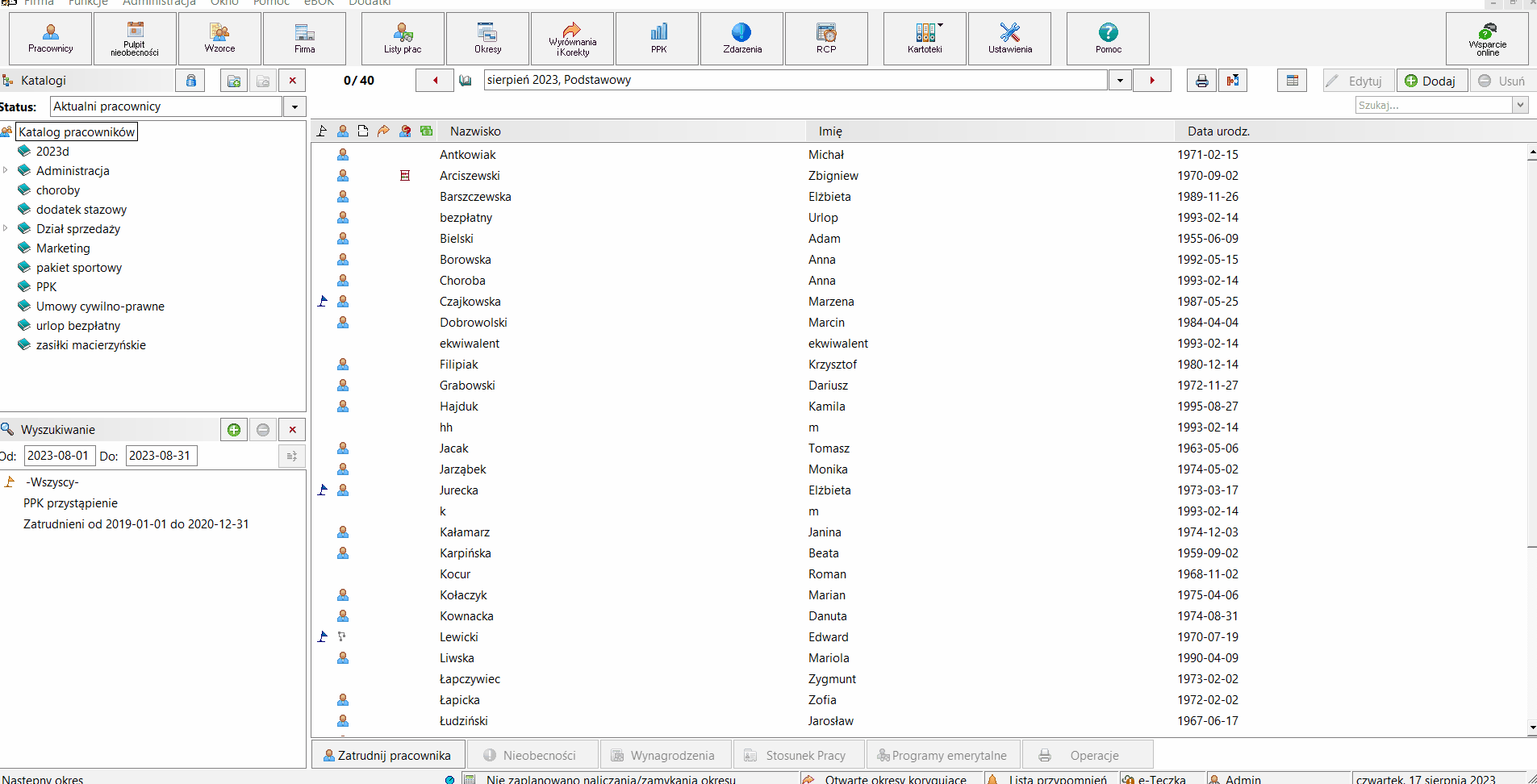
Task: Open Listy płac
Action: tap(403, 38)
